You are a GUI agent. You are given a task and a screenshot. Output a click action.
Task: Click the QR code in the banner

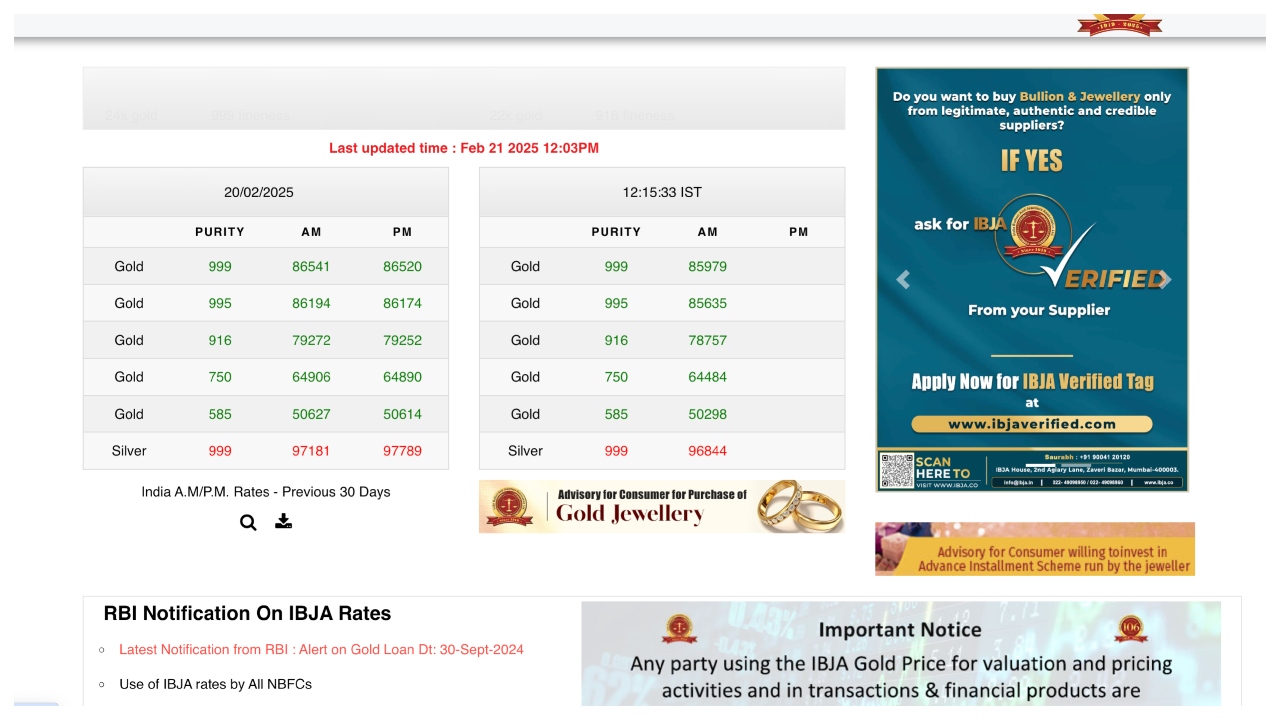click(897, 470)
